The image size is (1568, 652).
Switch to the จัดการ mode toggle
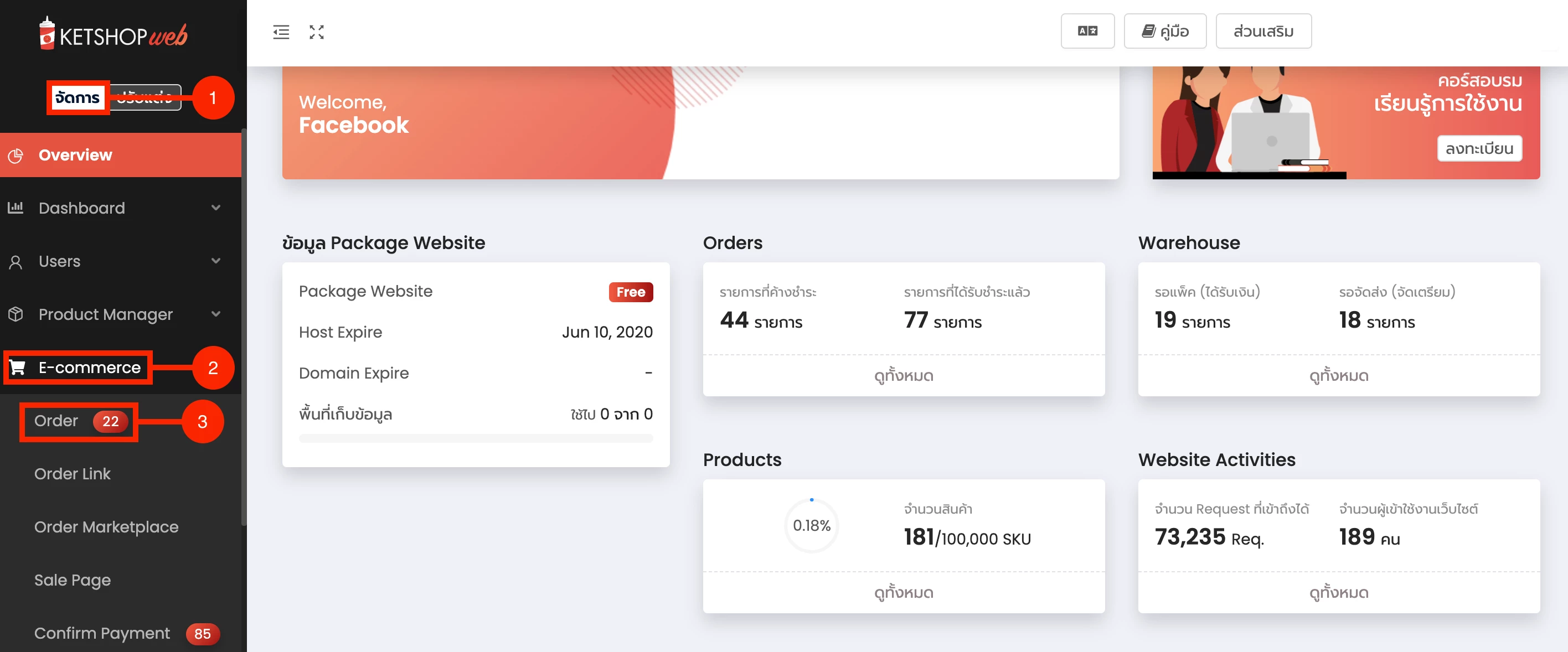click(x=78, y=97)
